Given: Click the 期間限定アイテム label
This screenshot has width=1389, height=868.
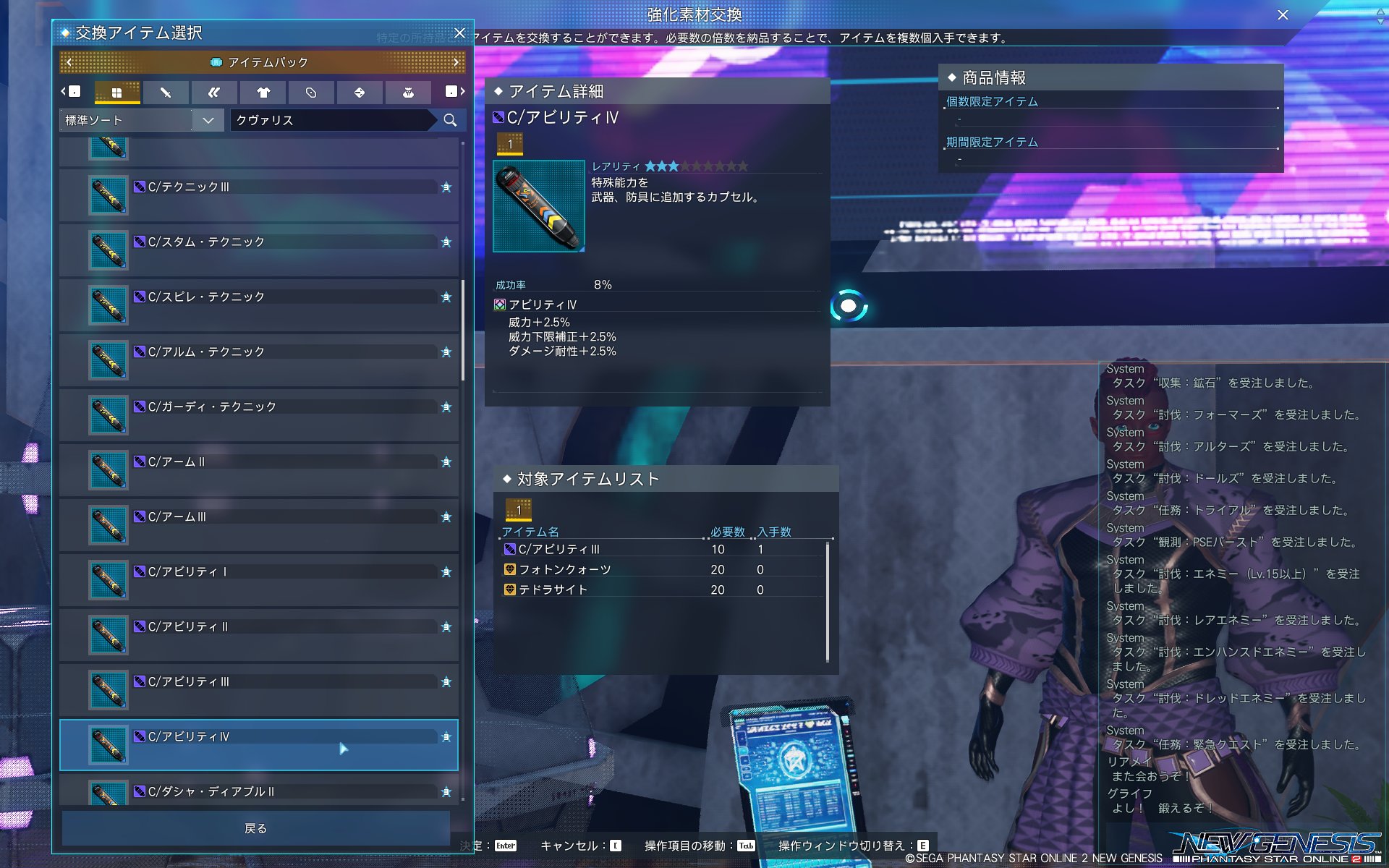Looking at the screenshot, I should [x=992, y=142].
